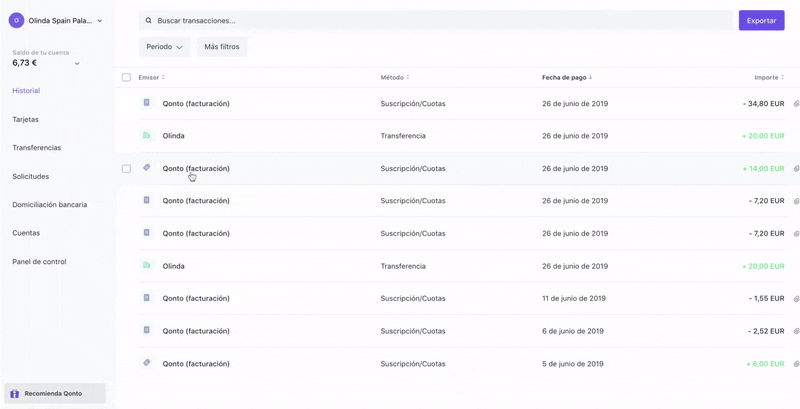
Task: Go to Tarjetas in the sidebar
Action: (26, 119)
